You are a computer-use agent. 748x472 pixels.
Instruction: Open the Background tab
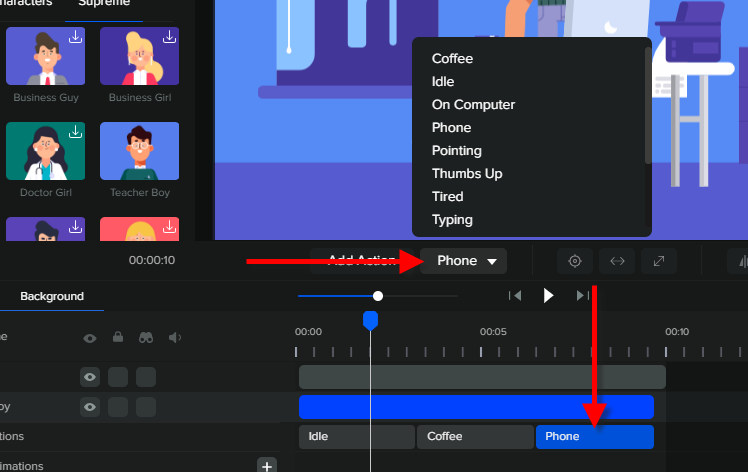coord(52,296)
